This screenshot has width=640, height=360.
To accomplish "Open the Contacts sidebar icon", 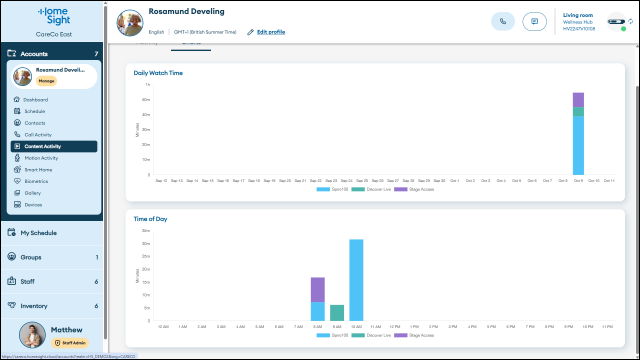I will pos(17,122).
